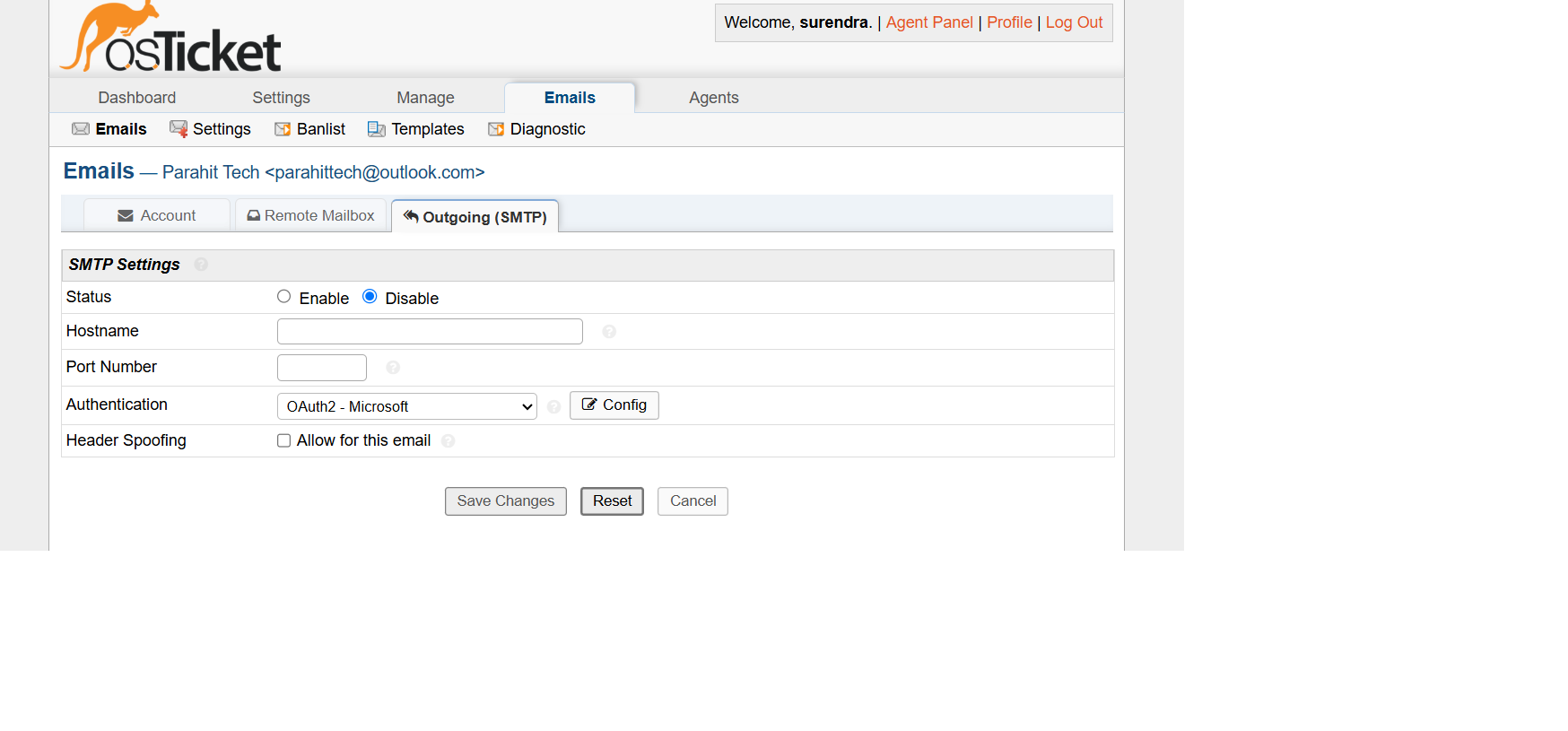1568x731 pixels.
Task: Select the Enable status radio button
Action: coord(284,297)
